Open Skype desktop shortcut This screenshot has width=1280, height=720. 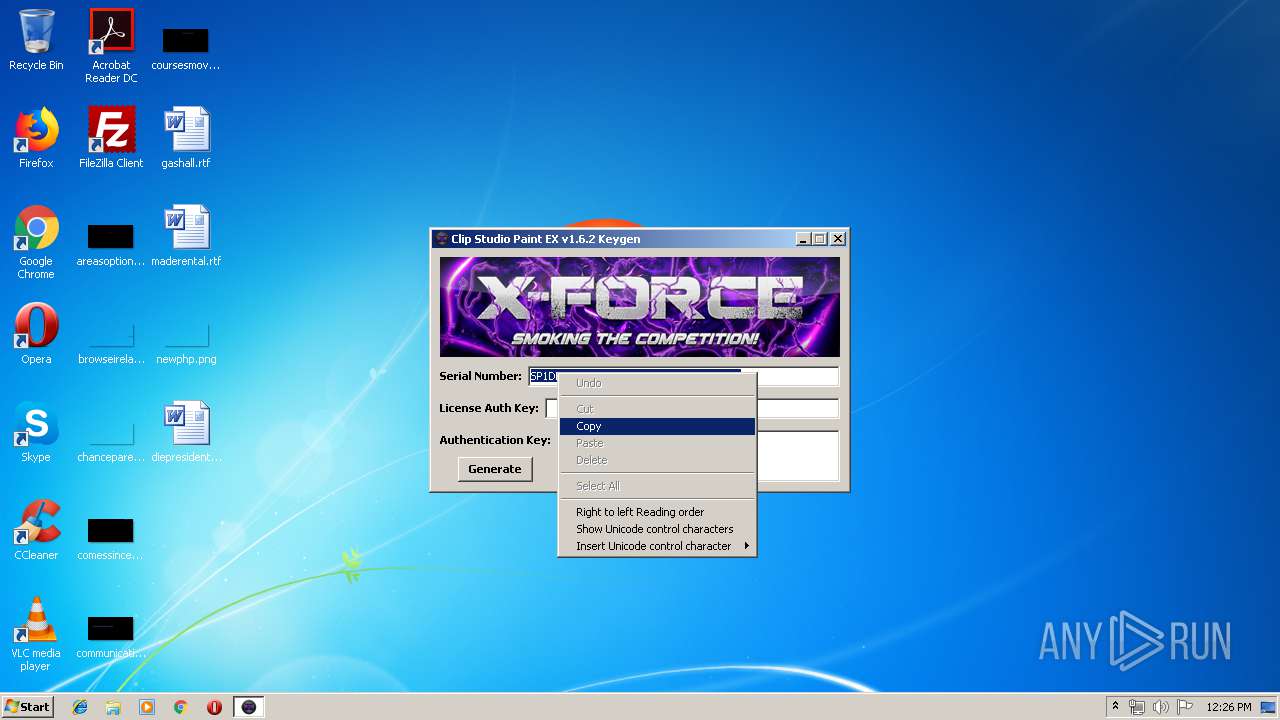36,432
